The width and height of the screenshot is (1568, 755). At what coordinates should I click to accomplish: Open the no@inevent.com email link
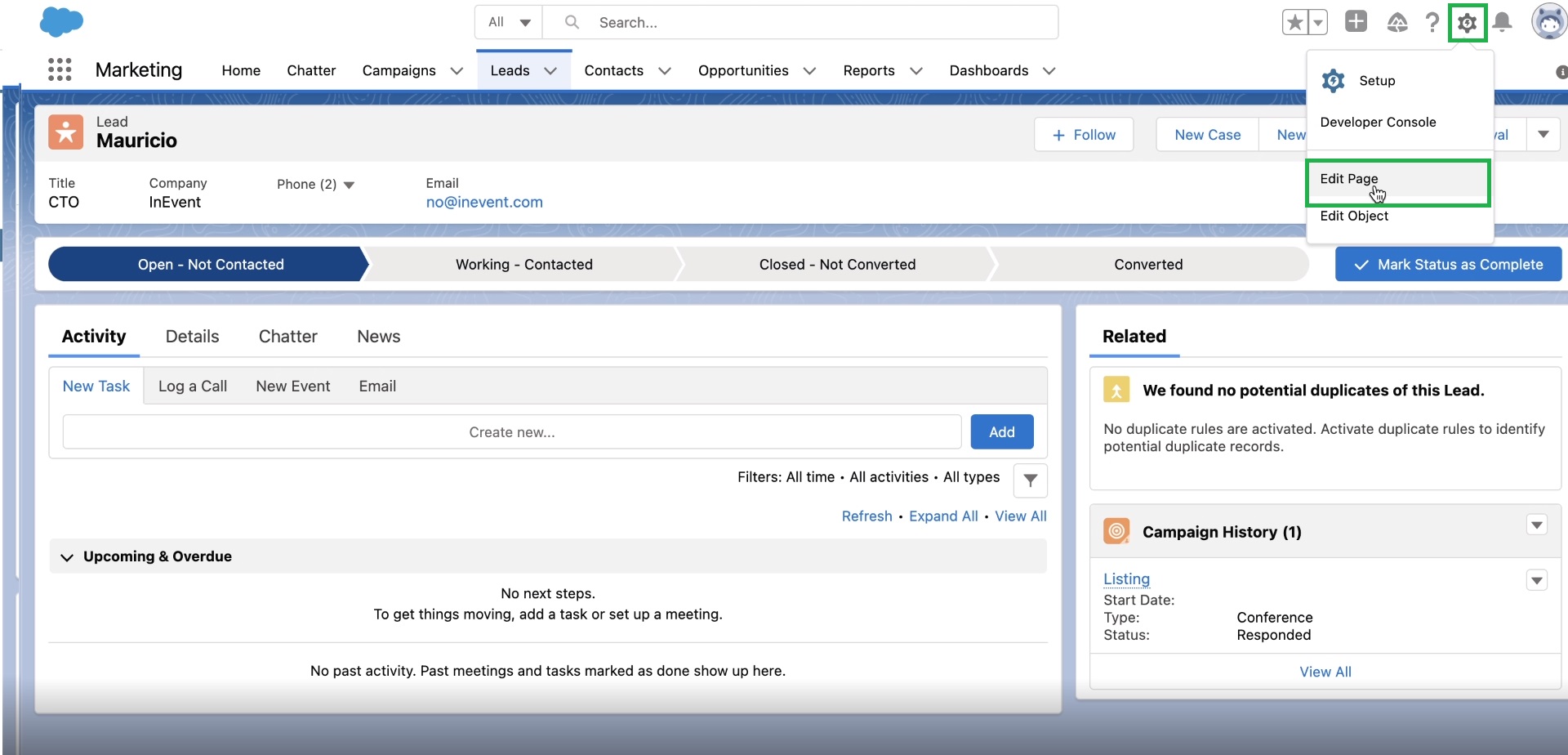point(484,202)
